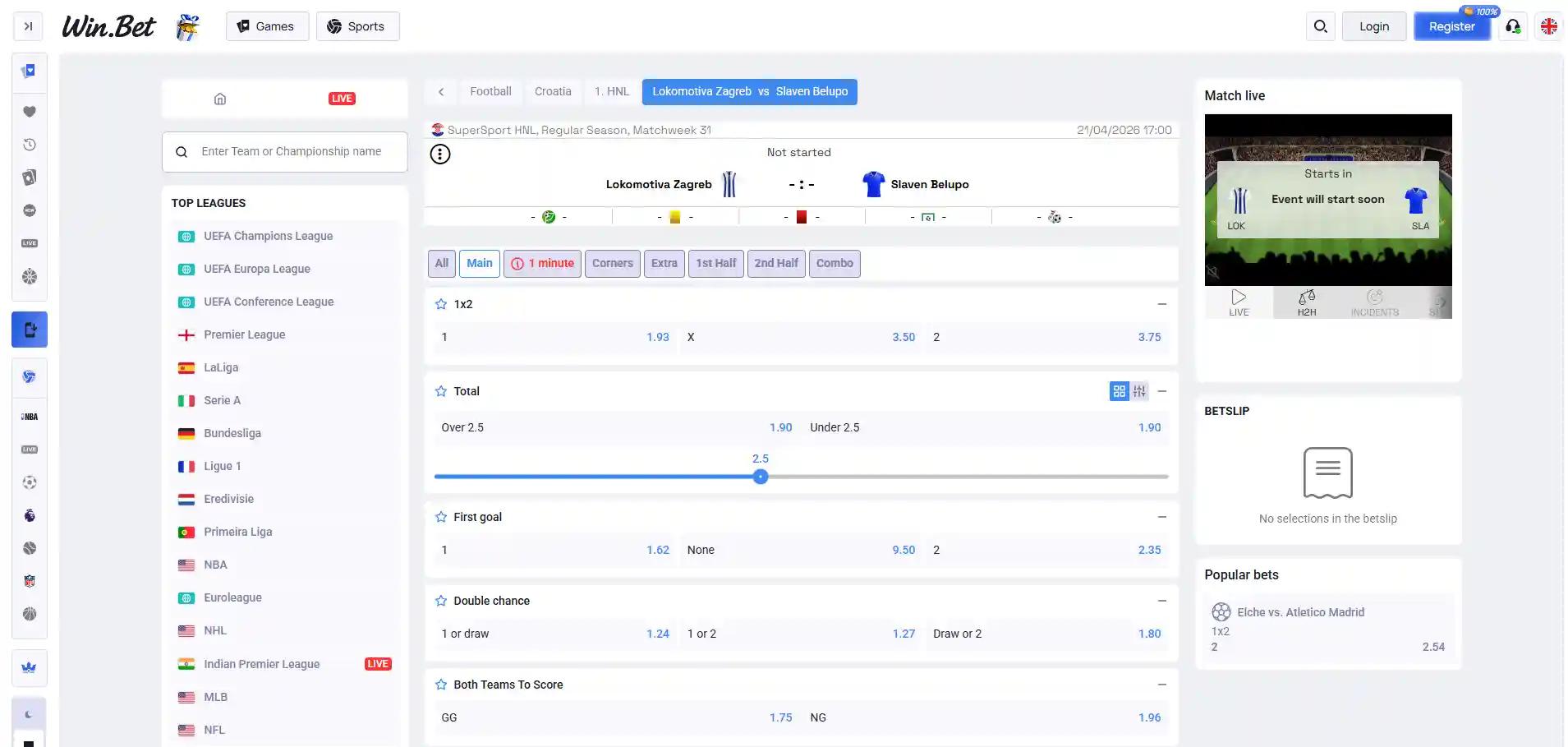Screen dimensions: 1568x747
Task: Collapse the First goal market
Action: [1162, 517]
